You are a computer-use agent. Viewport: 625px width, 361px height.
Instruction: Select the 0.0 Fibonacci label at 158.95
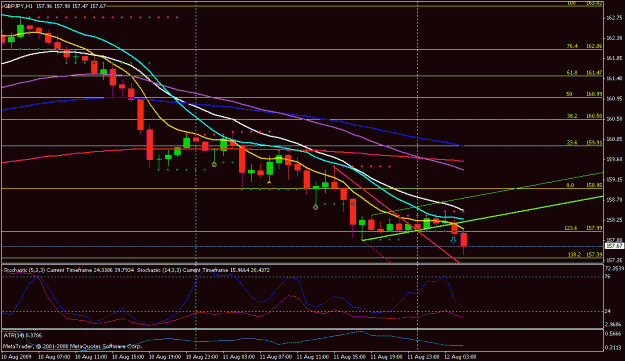584,185
